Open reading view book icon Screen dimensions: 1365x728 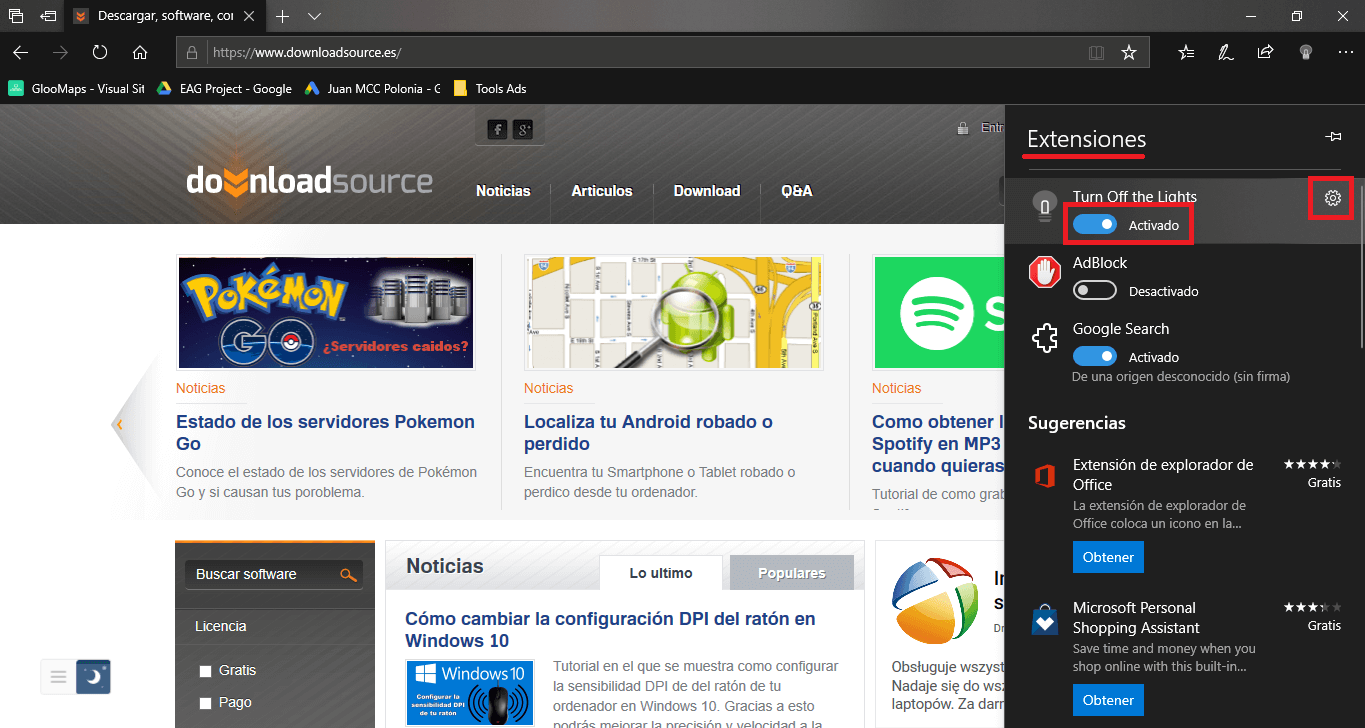1096,52
